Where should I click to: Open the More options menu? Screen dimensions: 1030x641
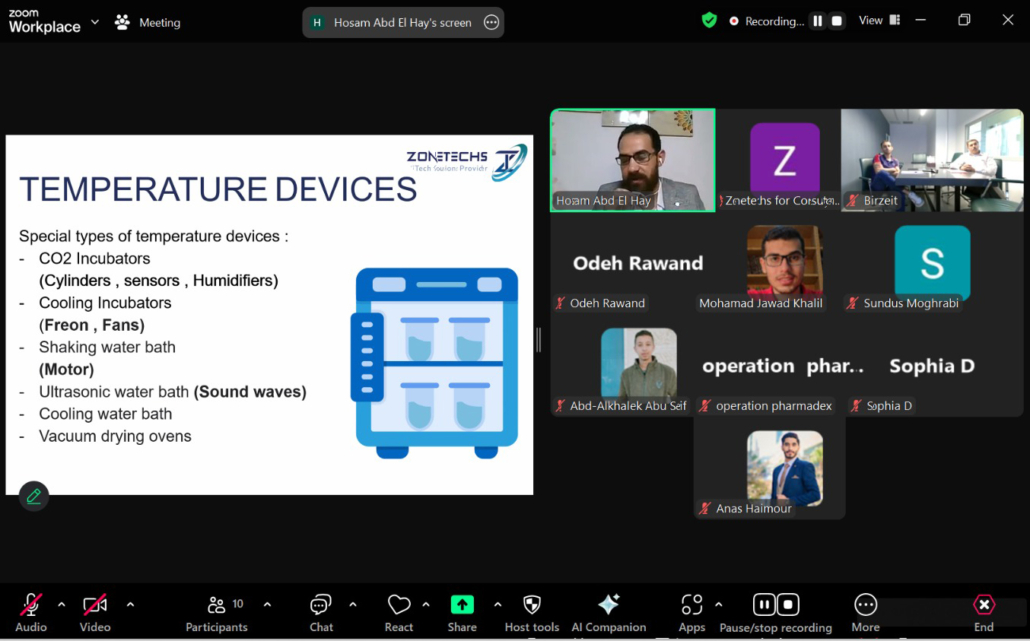pyautogui.click(x=865, y=611)
